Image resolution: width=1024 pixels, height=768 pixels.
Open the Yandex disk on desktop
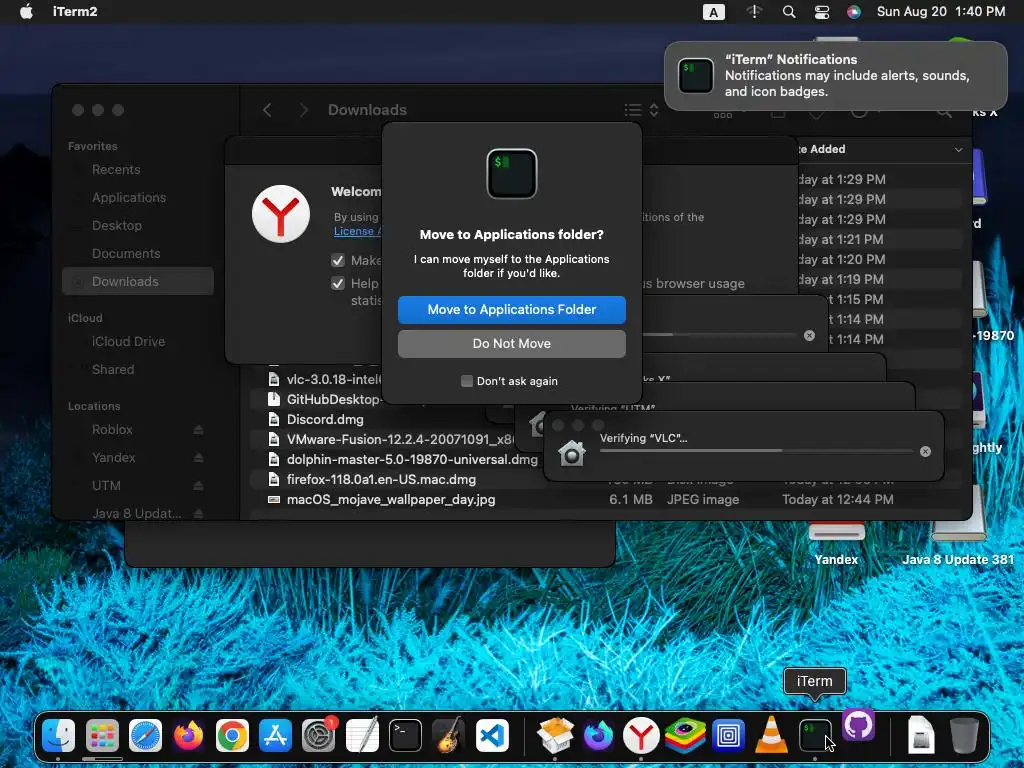coord(837,542)
